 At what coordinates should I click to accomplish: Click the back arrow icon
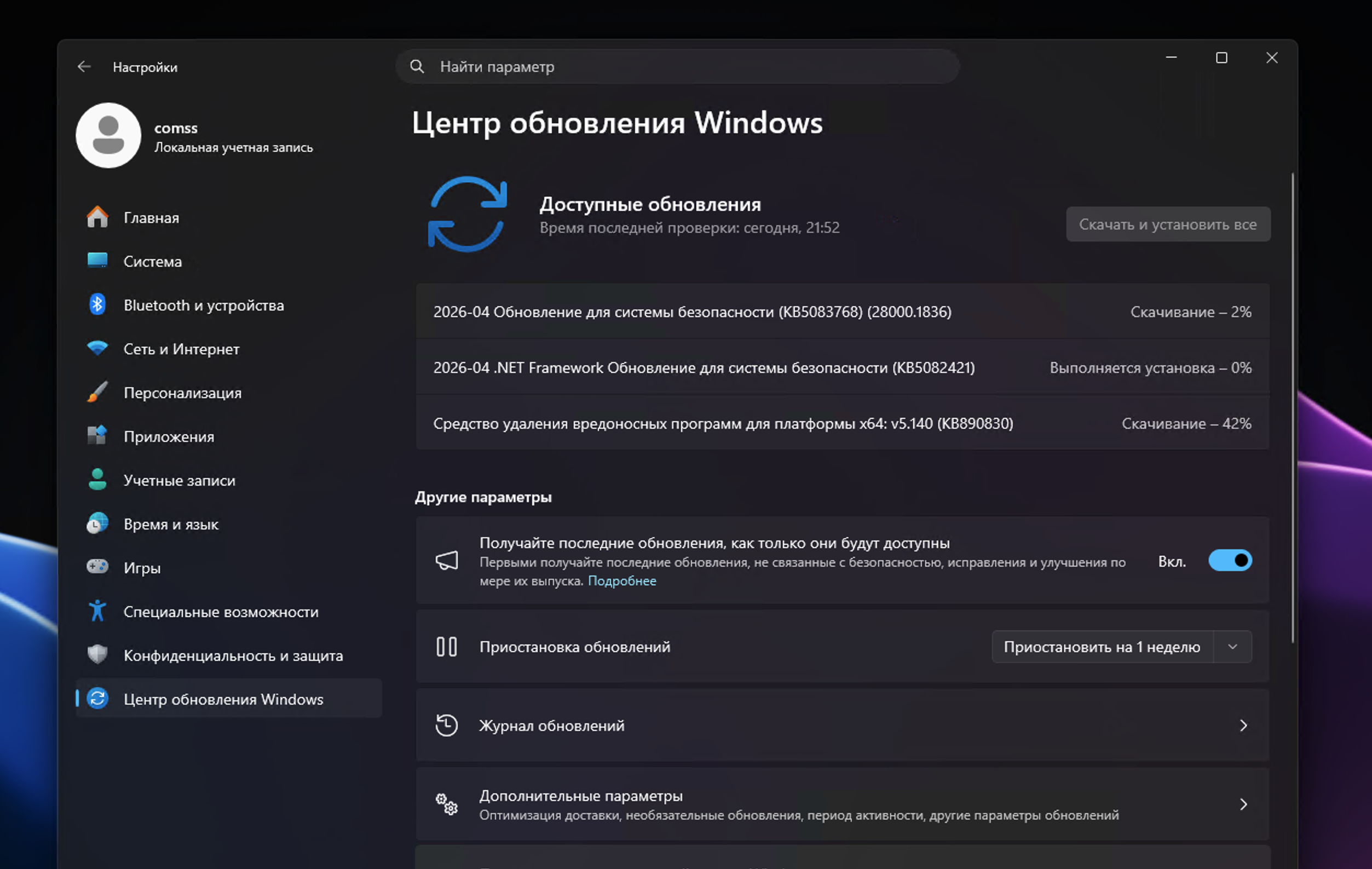(84, 67)
